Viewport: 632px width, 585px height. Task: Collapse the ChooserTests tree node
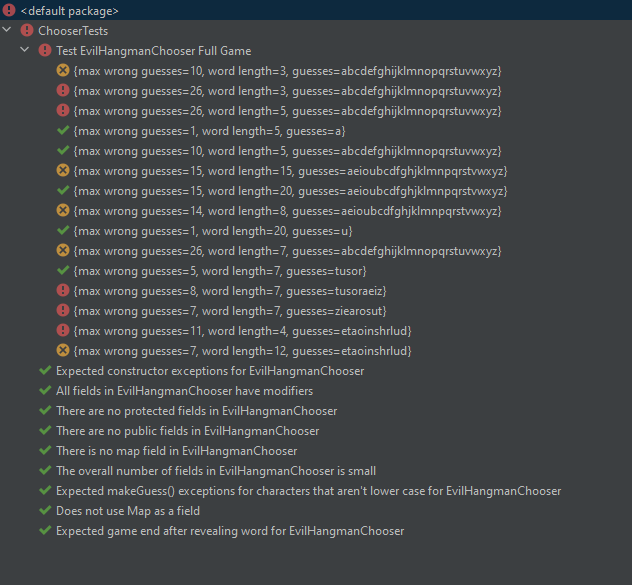pos(9,30)
